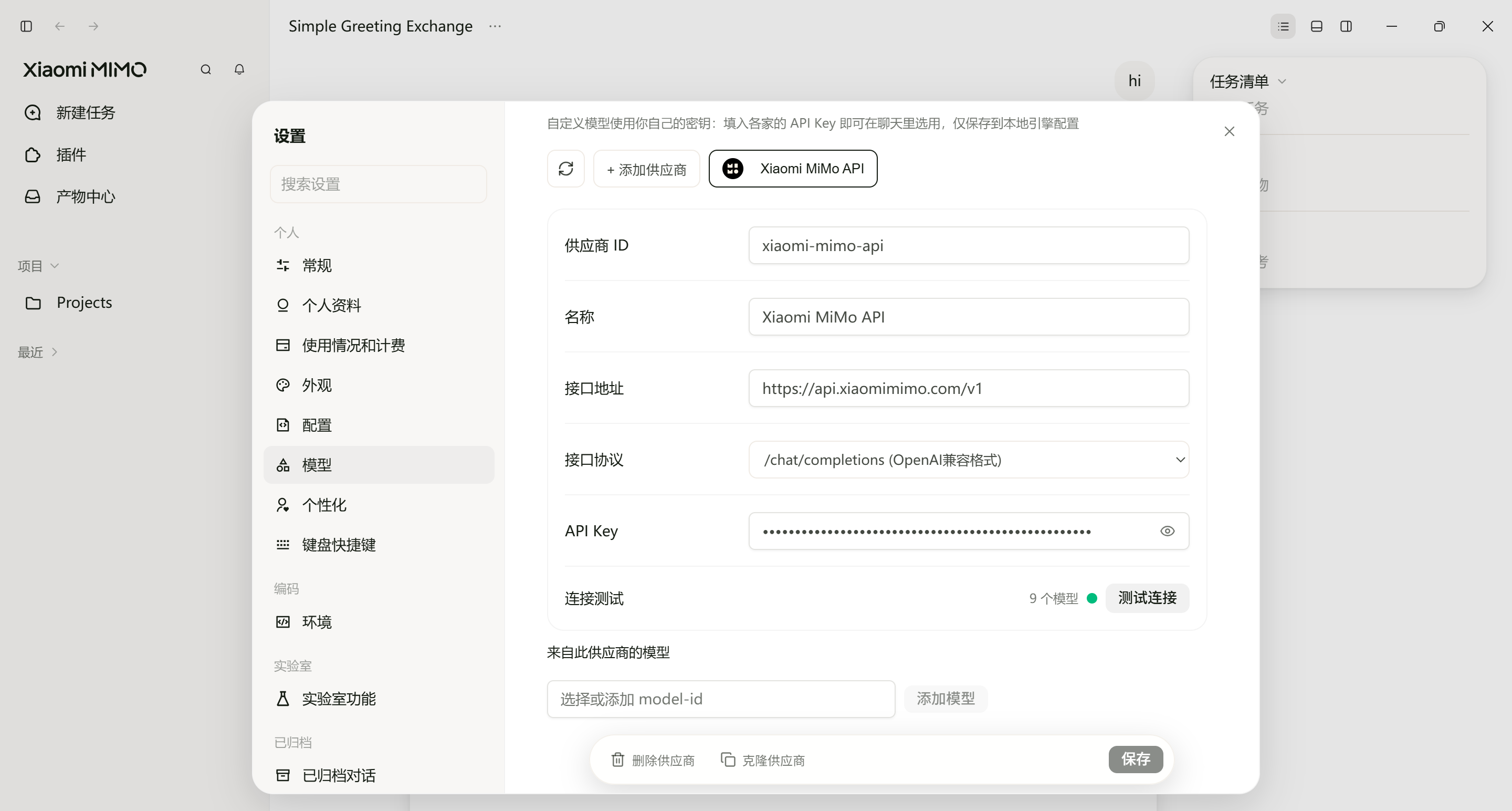Click the 接口地址 URL field
The image size is (1512, 811).
[969, 388]
